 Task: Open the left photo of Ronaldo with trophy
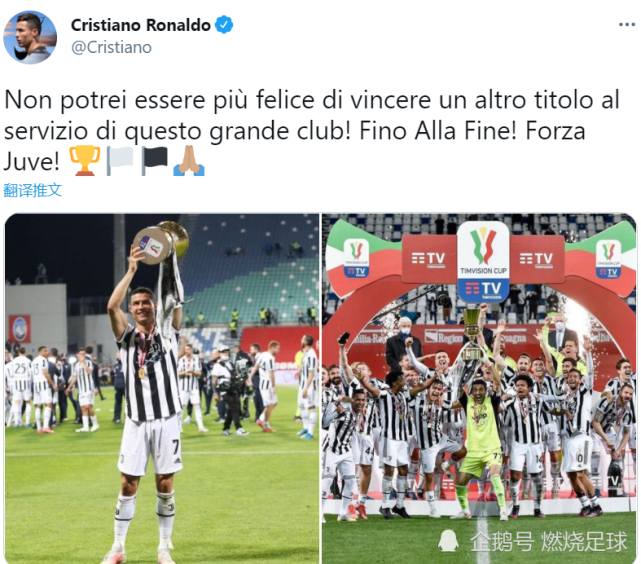(162, 388)
